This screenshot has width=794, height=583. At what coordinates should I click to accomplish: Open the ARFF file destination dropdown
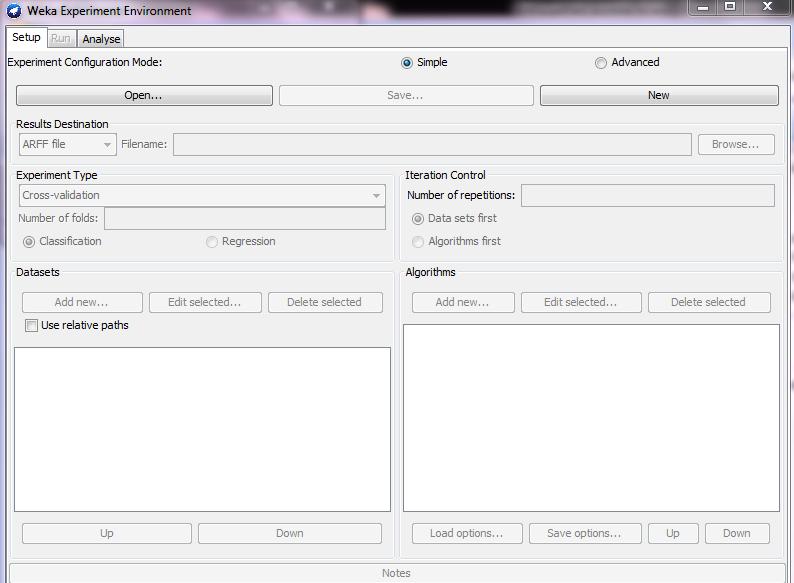click(68, 144)
